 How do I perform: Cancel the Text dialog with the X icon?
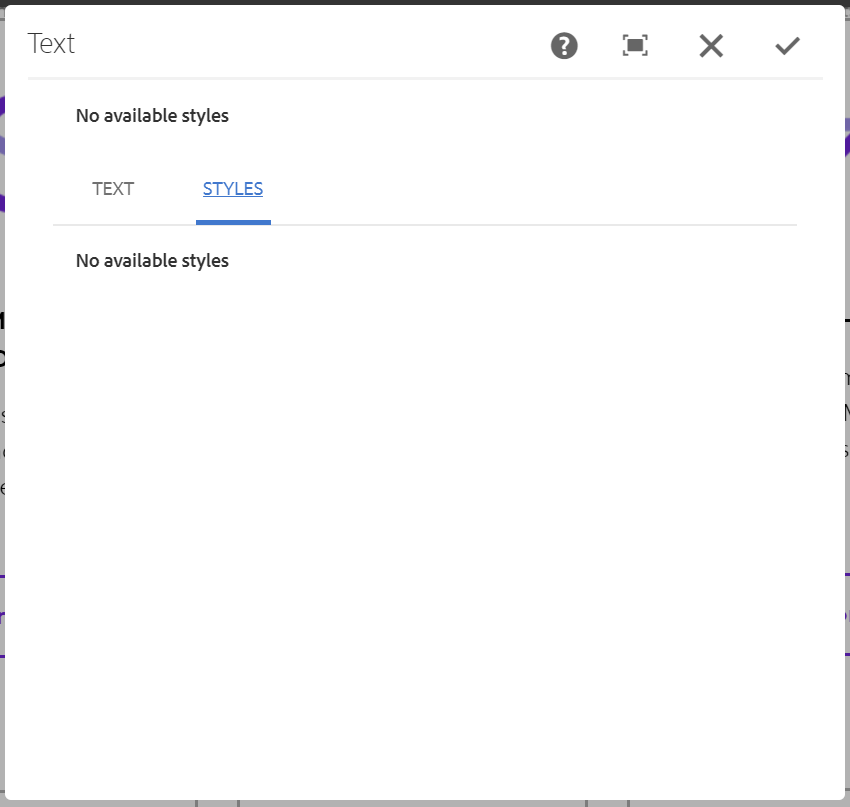click(x=711, y=46)
